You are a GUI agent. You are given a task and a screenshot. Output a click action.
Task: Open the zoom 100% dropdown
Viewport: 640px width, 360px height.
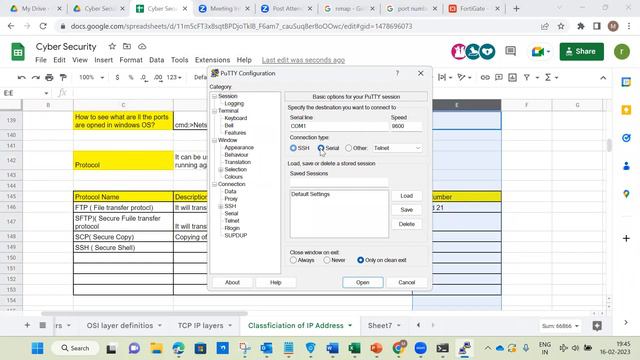click(92, 77)
